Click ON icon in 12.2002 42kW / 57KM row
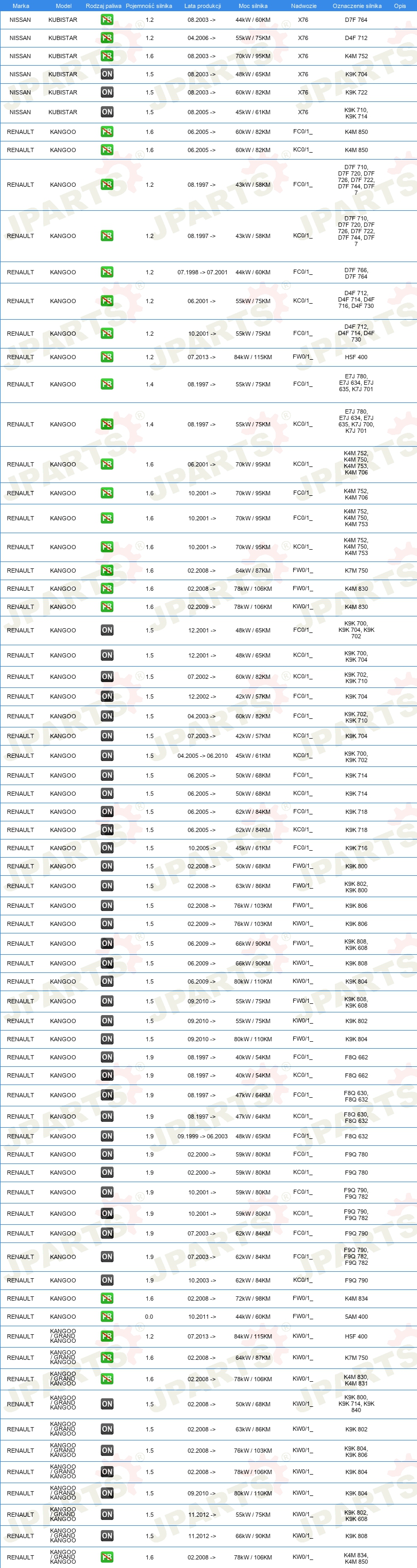 tap(107, 696)
